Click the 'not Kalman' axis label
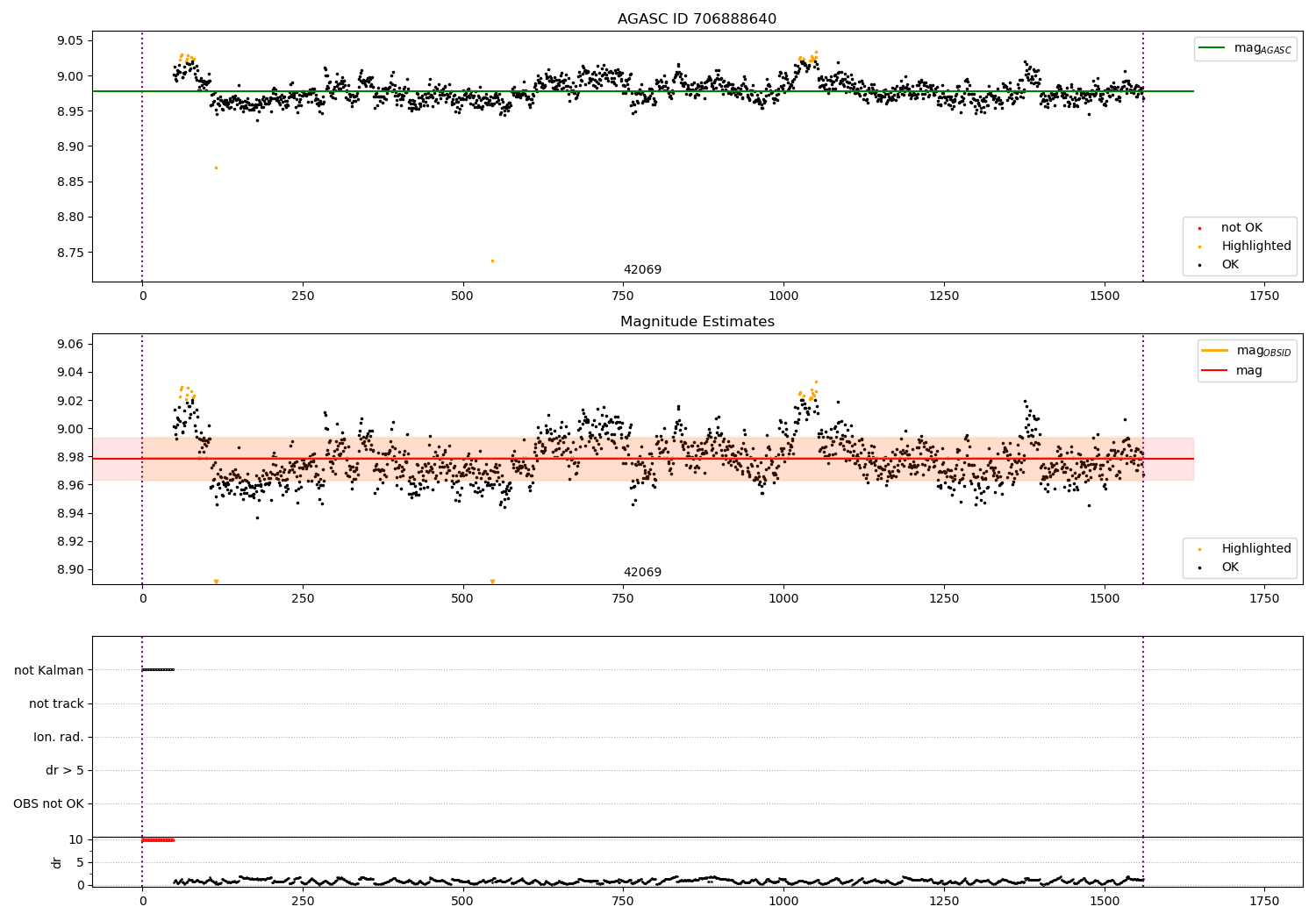This screenshot has height=921, width=1316. coord(49,670)
